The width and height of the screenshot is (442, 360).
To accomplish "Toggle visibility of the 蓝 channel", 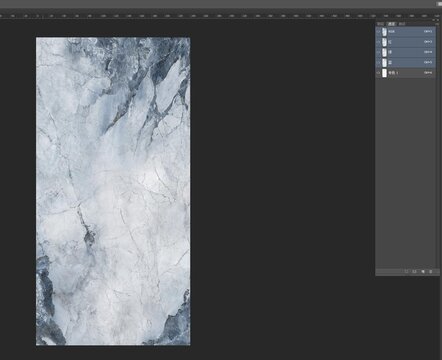I will [x=378, y=63].
